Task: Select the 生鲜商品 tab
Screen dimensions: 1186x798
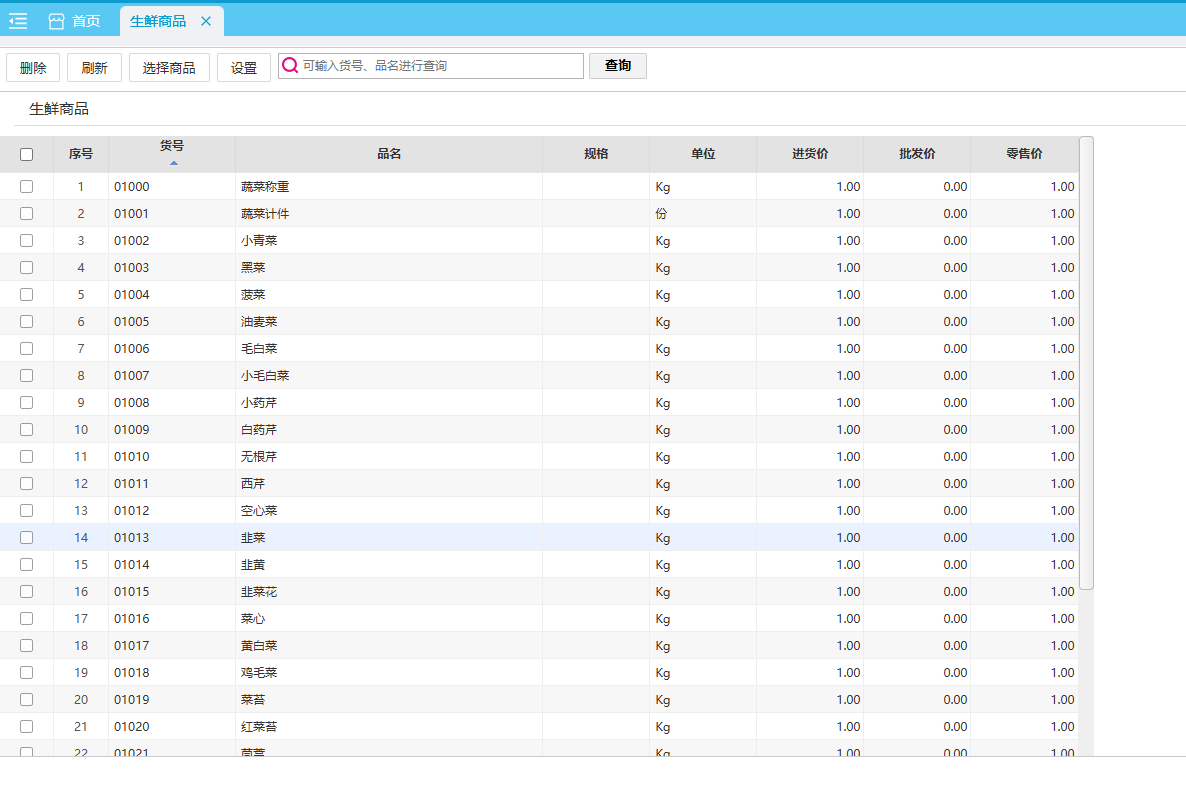Action: coord(158,21)
